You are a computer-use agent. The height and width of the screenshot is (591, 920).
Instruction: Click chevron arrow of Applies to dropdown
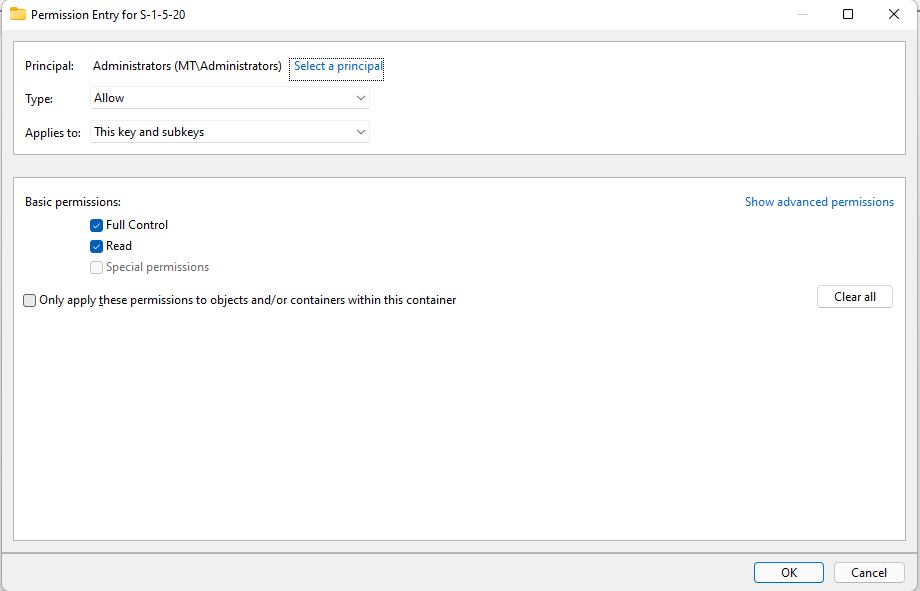tap(361, 132)
